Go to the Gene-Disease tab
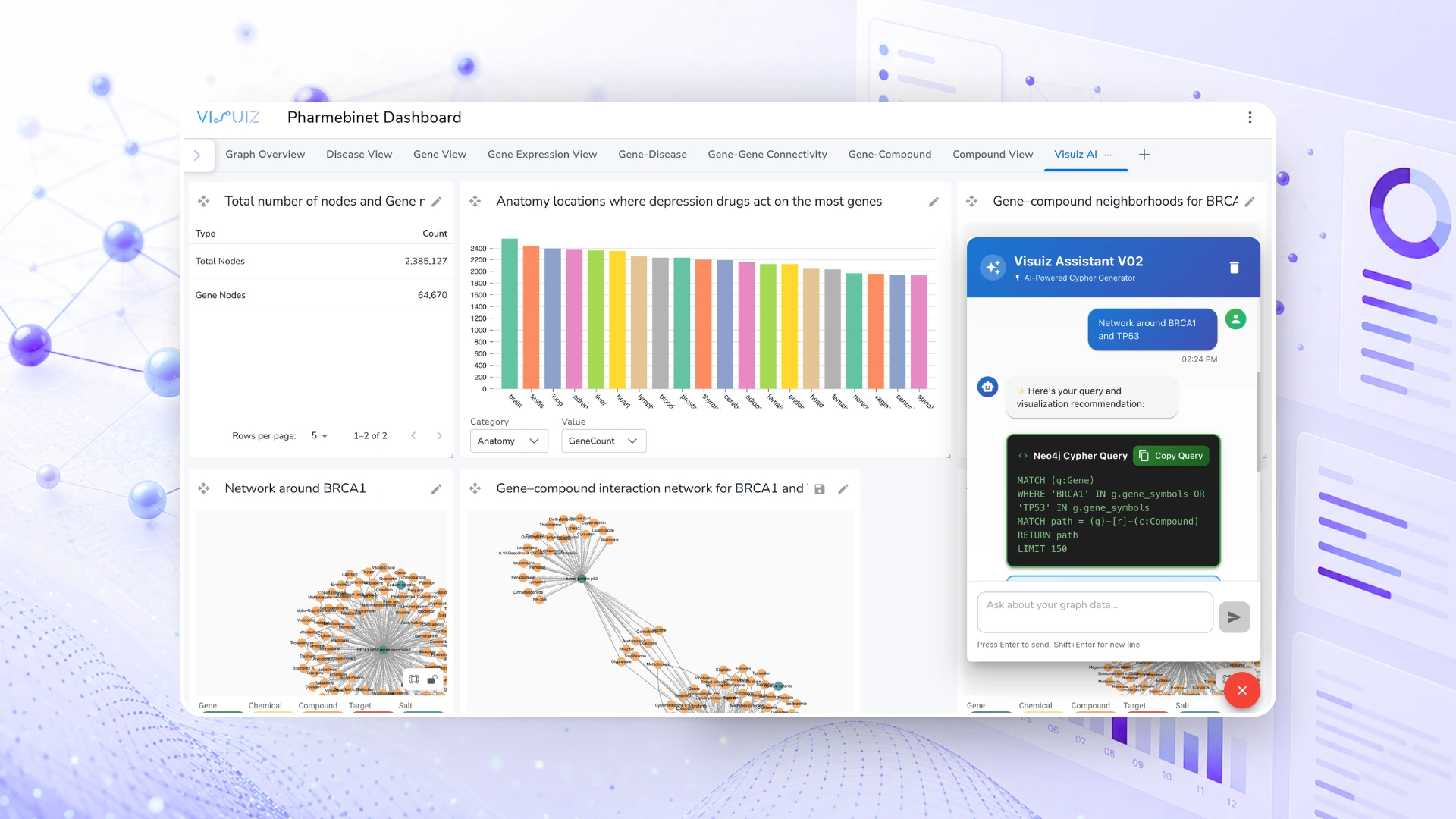 pyautogui.click(x=652, y=155)
